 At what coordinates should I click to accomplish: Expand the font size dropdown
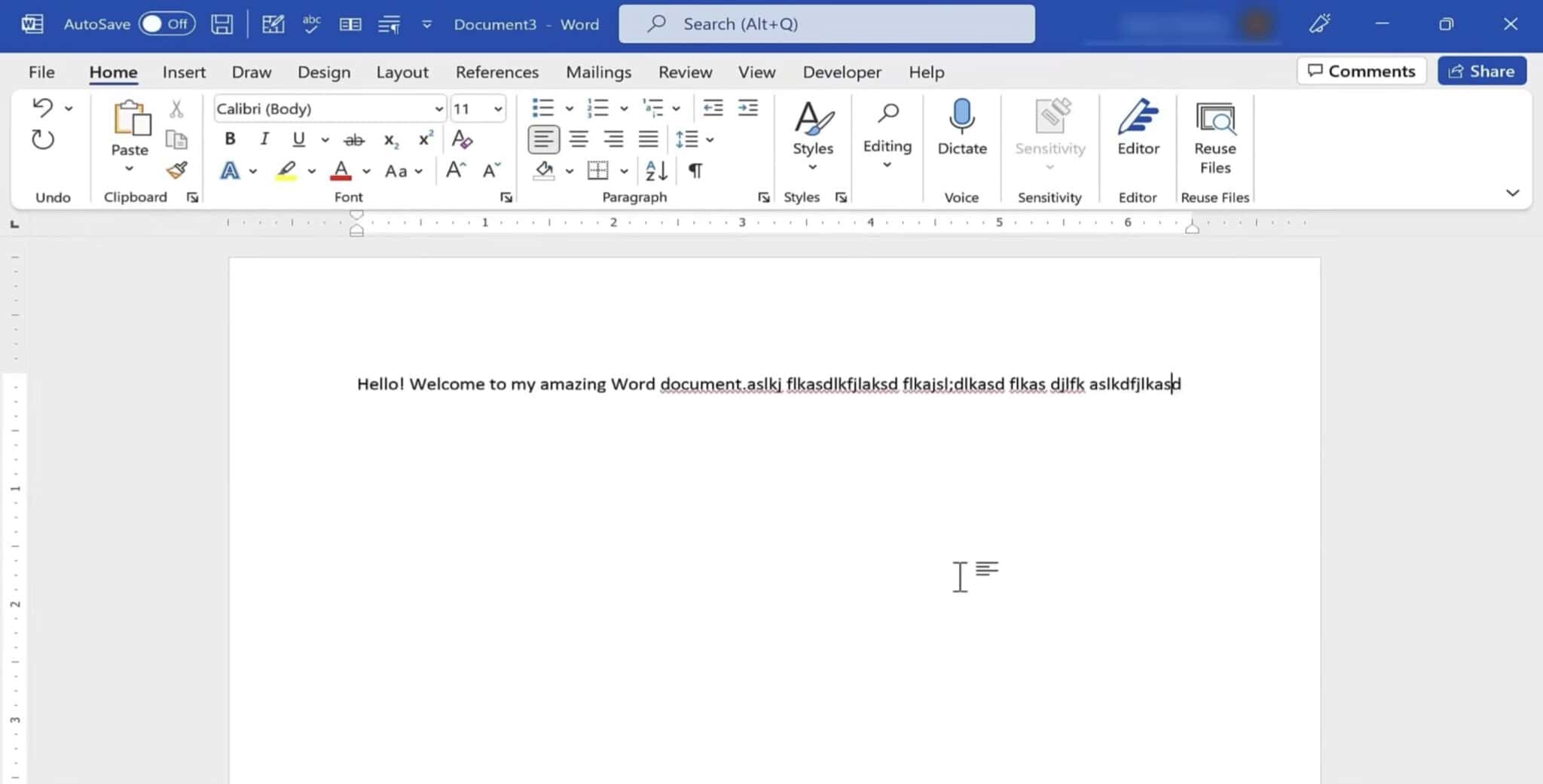click(x=496, y=108)
